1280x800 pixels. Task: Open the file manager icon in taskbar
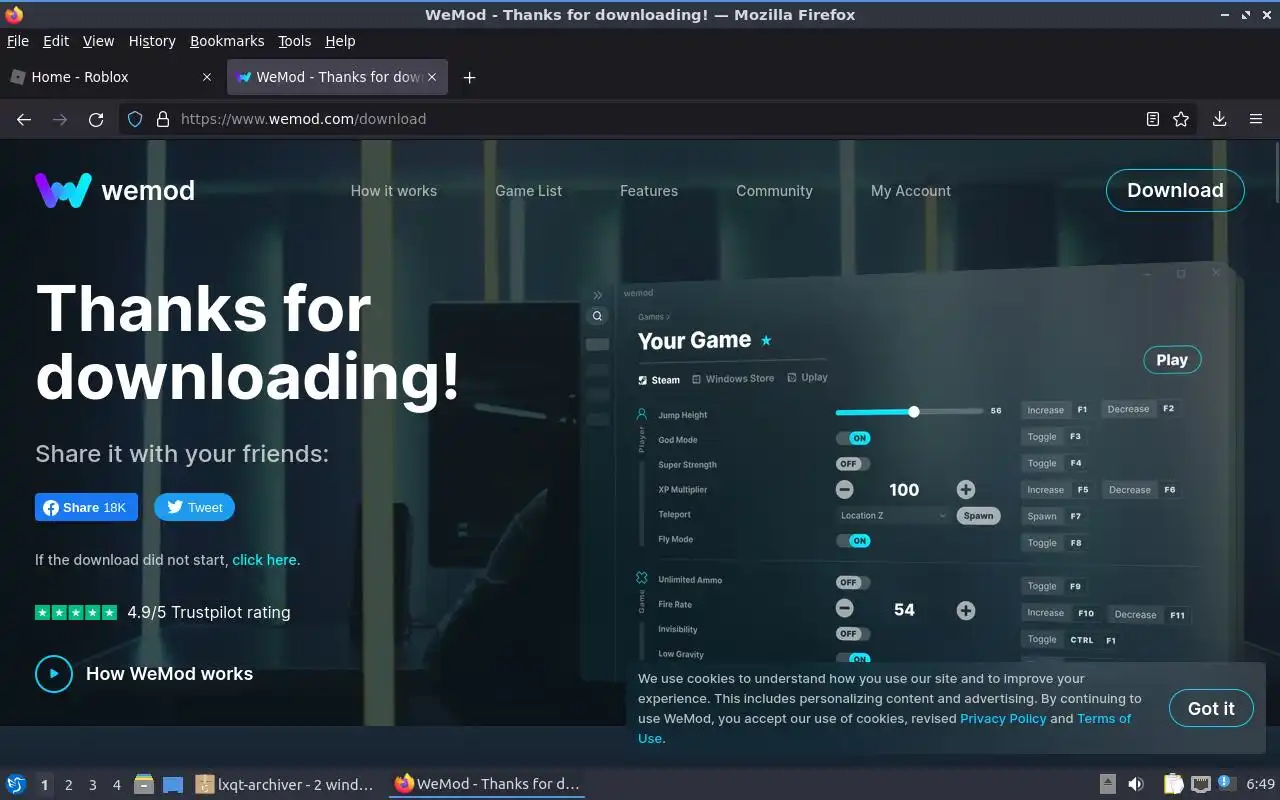pyautogui.click(x=144, y=785)
